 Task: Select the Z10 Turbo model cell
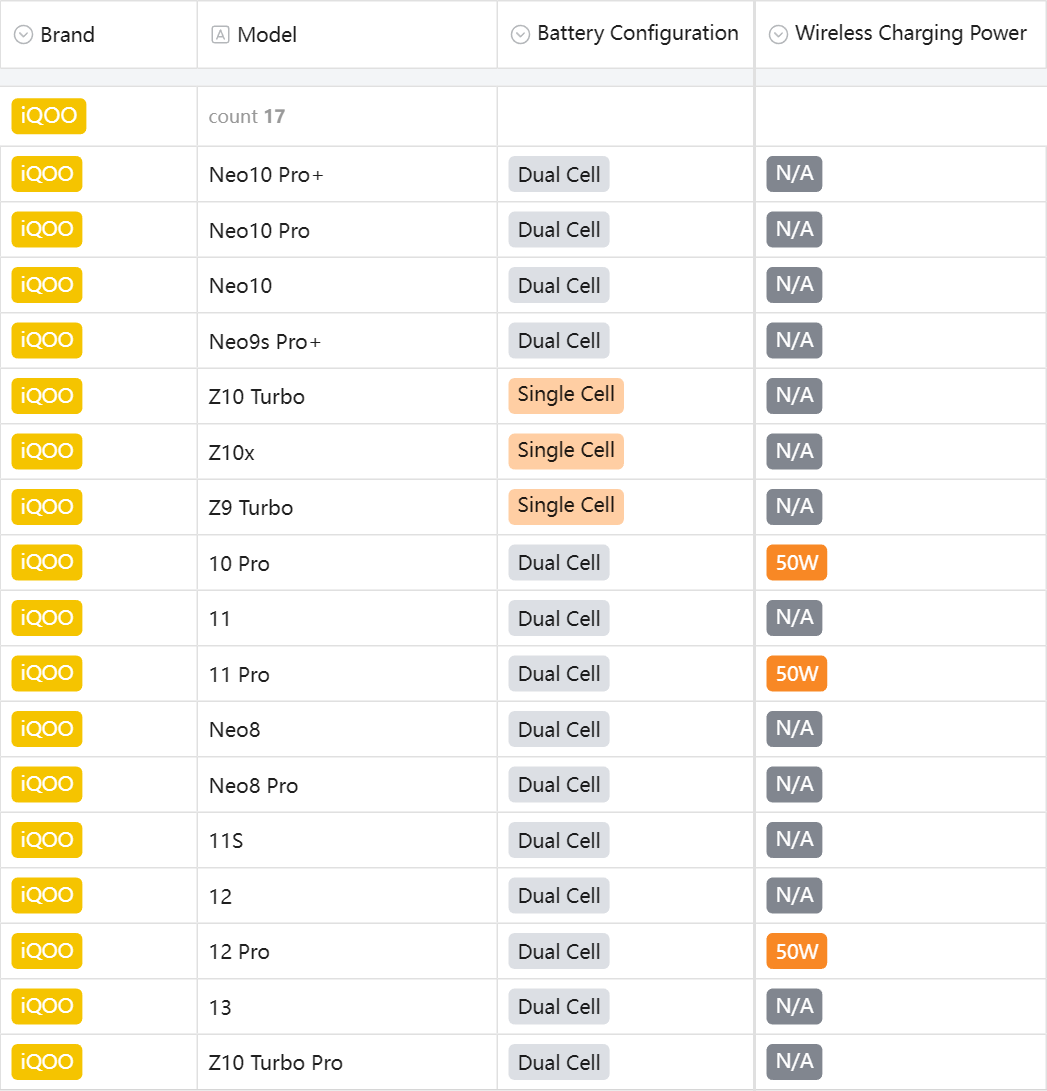[x=347, y=396]
